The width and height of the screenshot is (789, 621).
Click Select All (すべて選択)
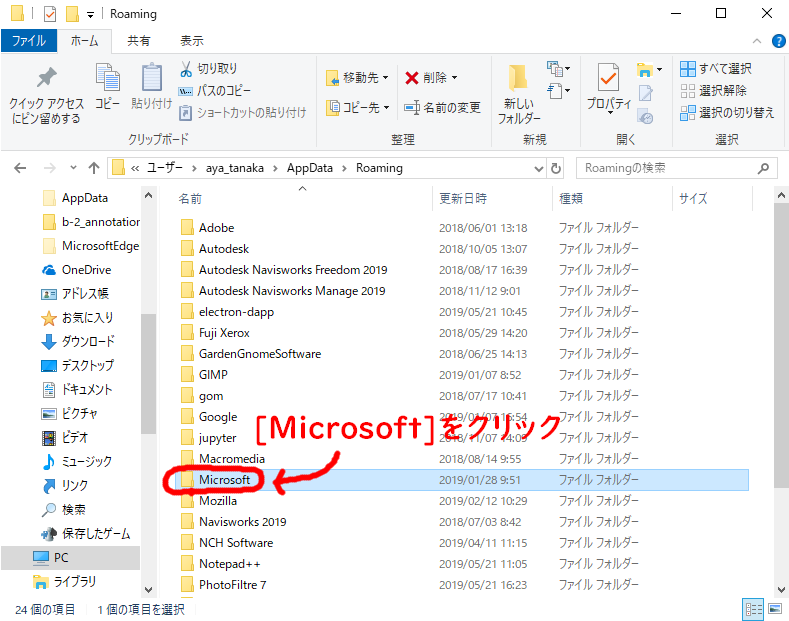coord(716,68)
